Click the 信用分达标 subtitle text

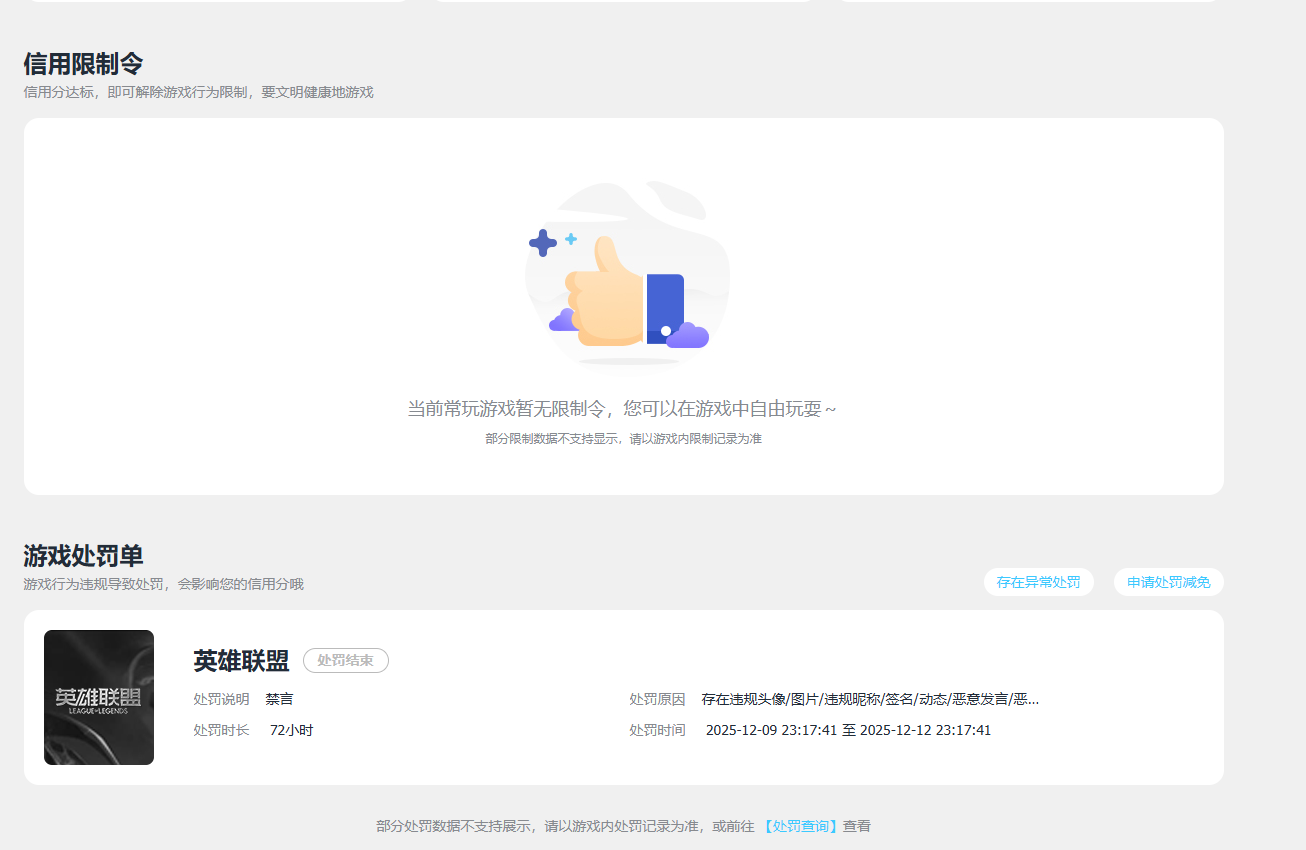click(x=198, y=92)
